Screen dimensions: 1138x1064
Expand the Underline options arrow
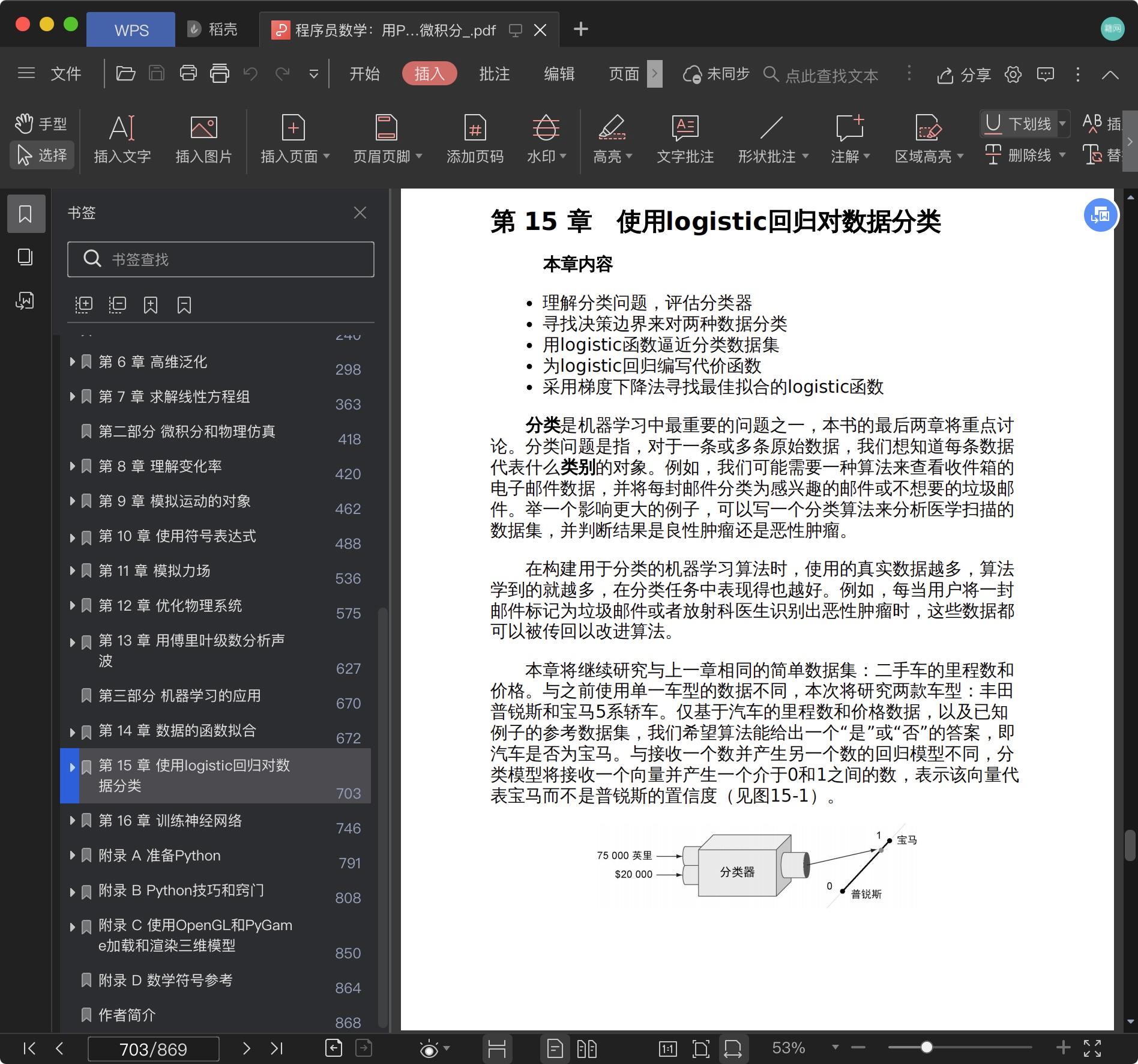(x=1062, y=124)
